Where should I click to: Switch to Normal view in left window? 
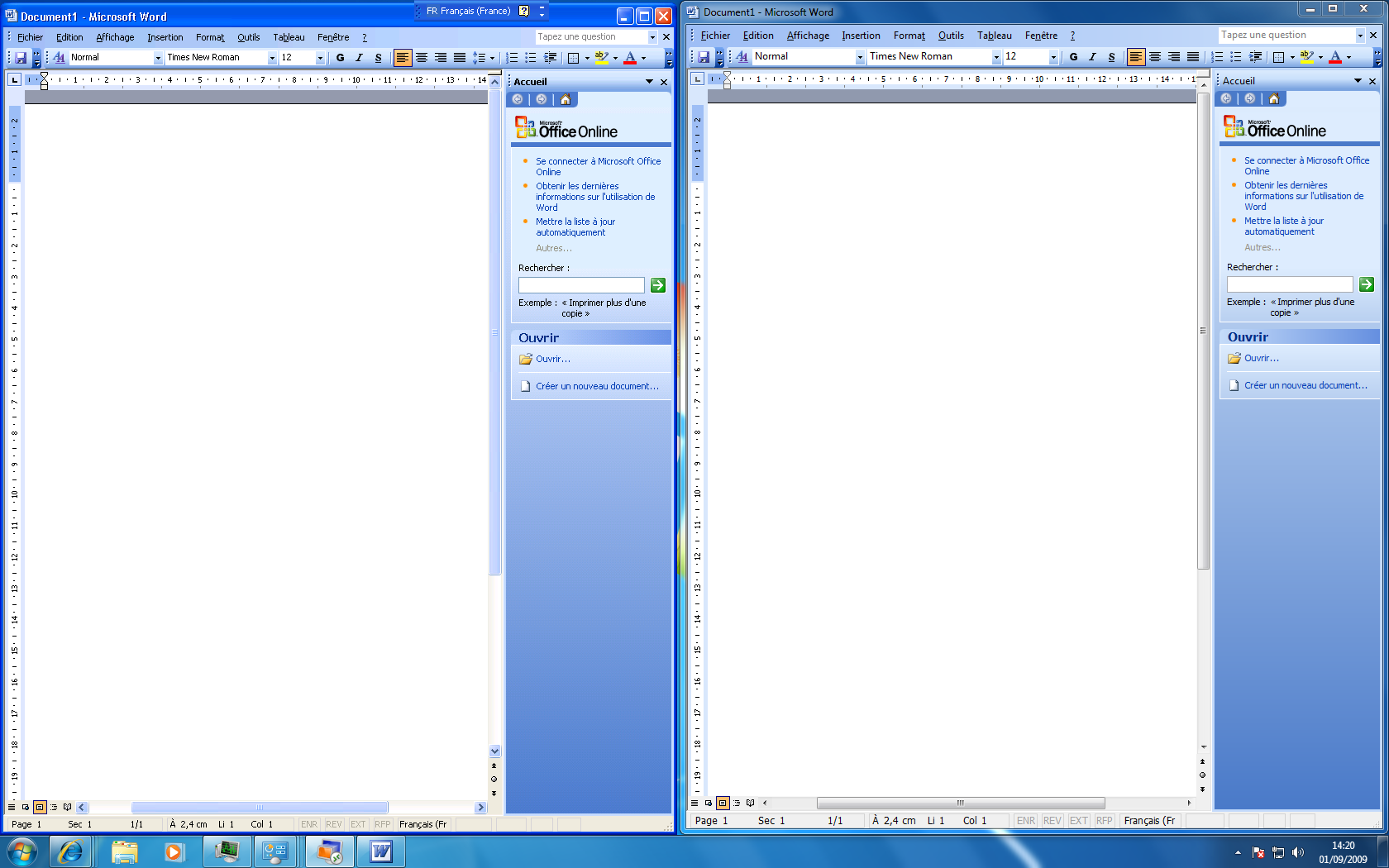(x=12, y=807)
